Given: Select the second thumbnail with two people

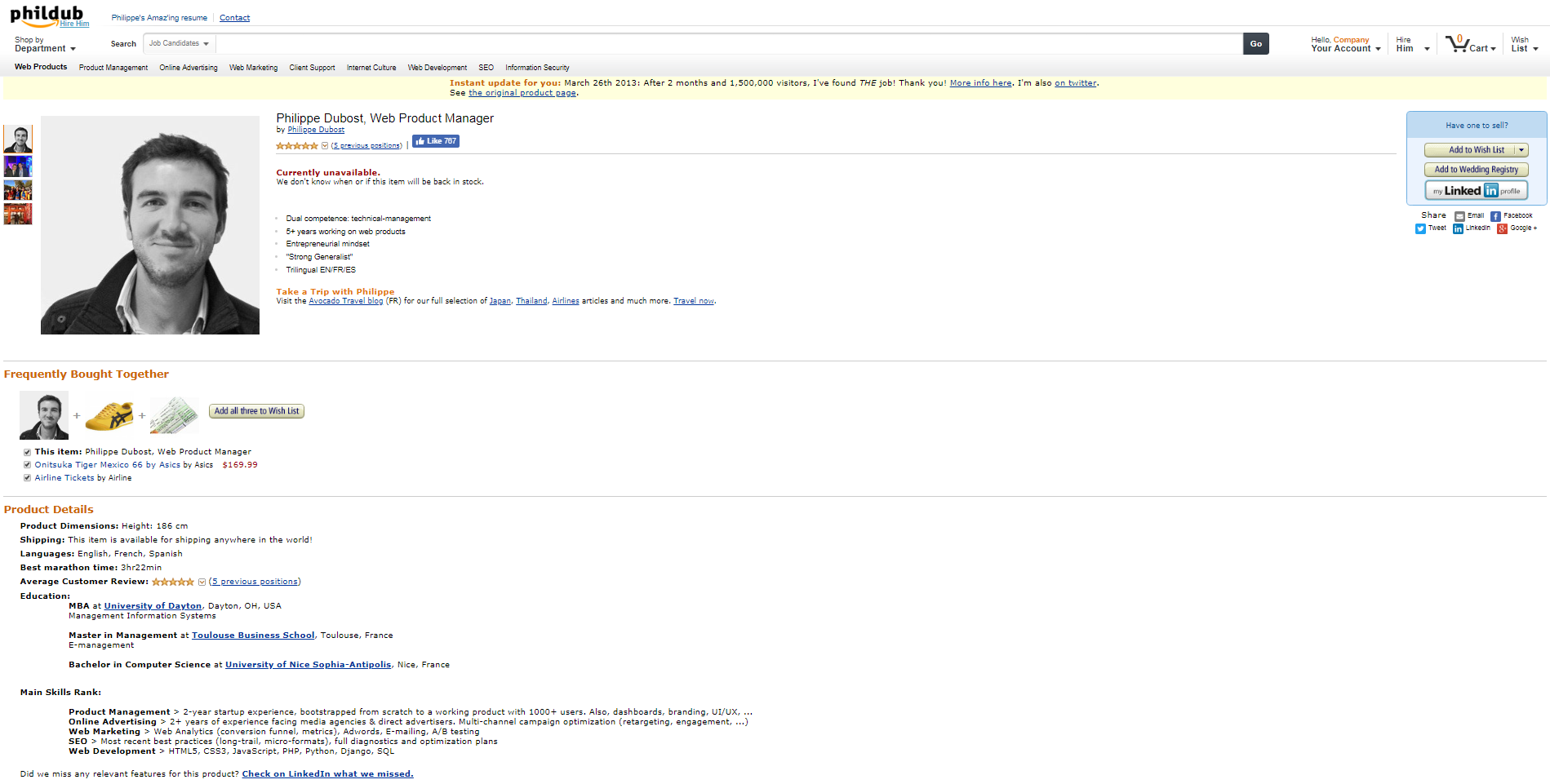Looking at the screenshot, I should (18, 166).
